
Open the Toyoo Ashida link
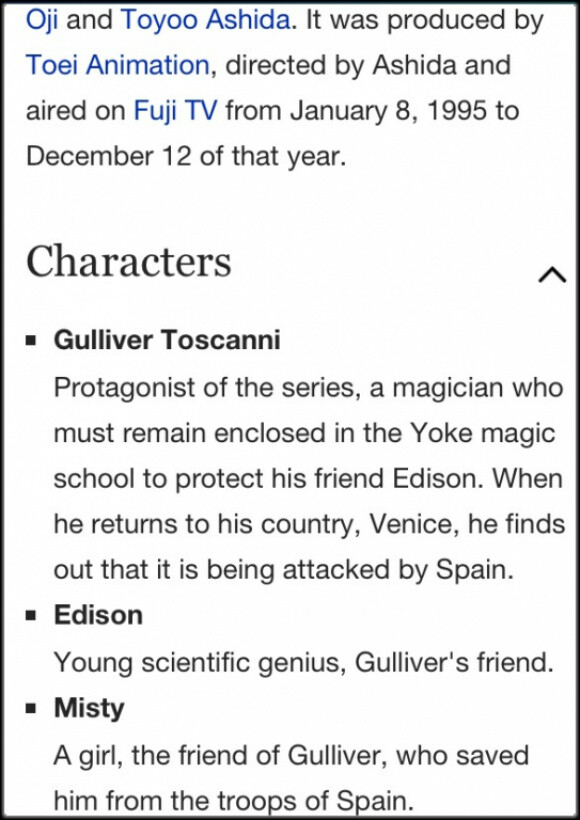(205, 21)
